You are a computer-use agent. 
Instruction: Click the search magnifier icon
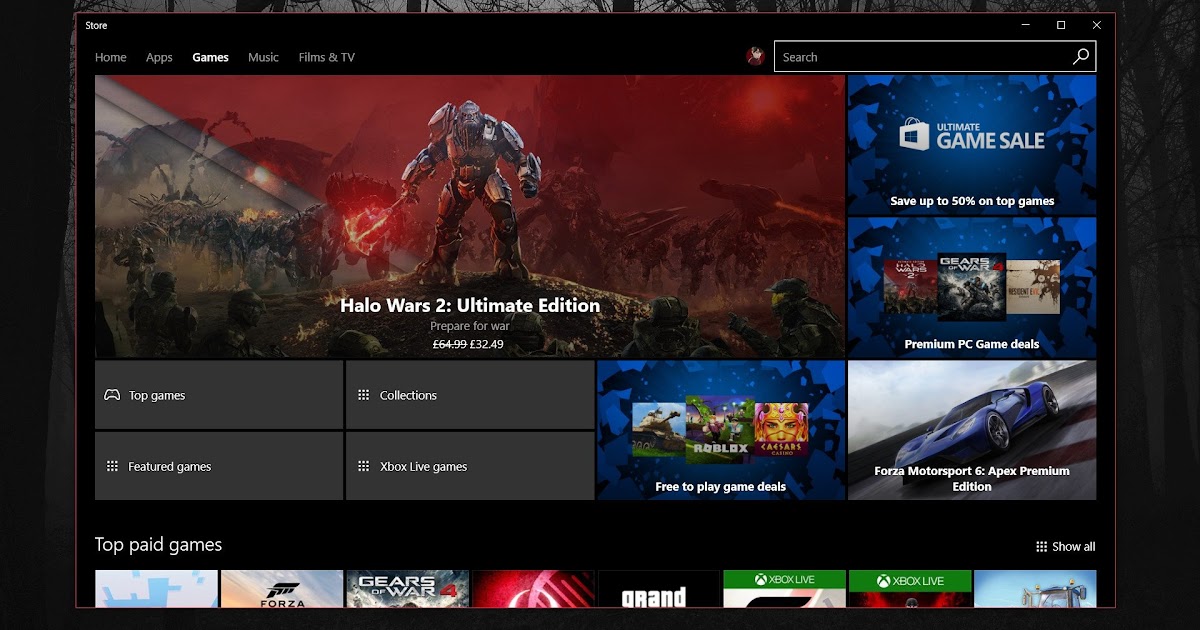(x=1080, y=57)
